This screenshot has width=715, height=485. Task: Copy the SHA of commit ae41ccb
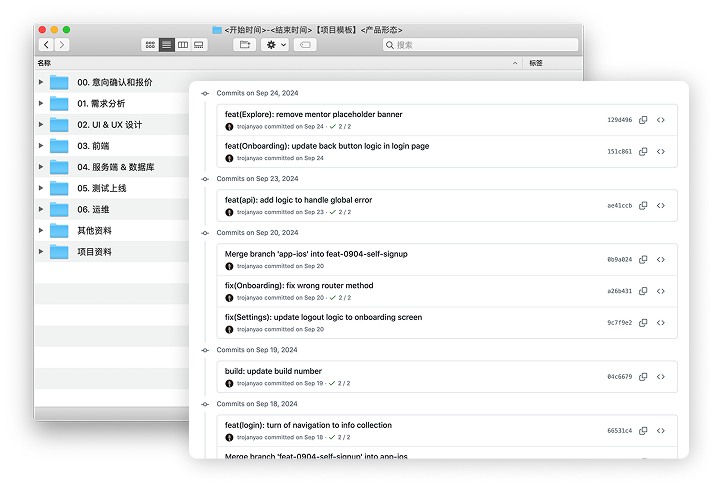tap(643, 206)
